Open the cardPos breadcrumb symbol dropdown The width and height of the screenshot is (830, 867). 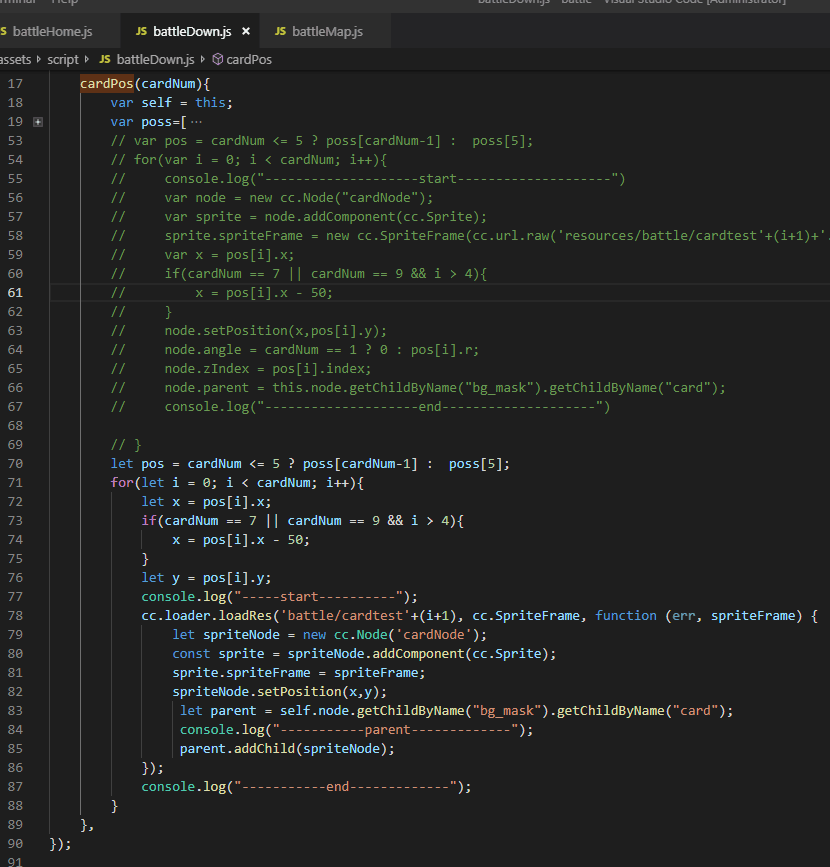click(x=248, y=60)
